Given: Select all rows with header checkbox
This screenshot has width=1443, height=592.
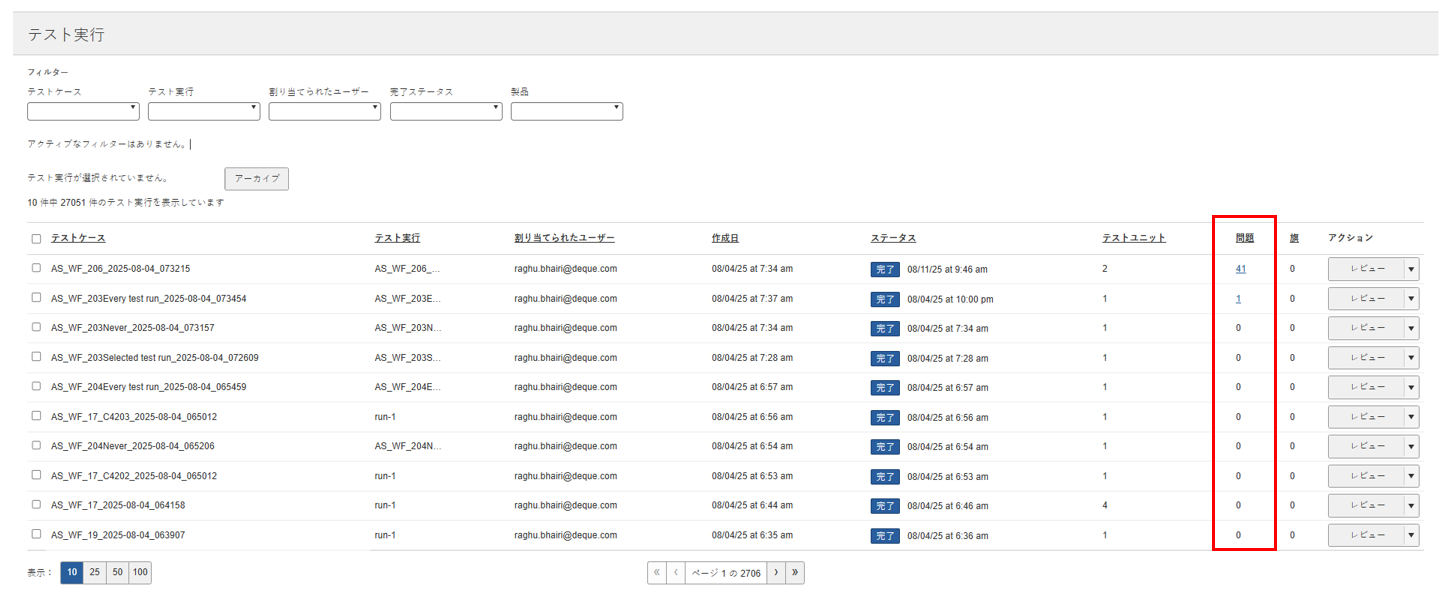Looking at the screenshot, I should coord(37,239).
